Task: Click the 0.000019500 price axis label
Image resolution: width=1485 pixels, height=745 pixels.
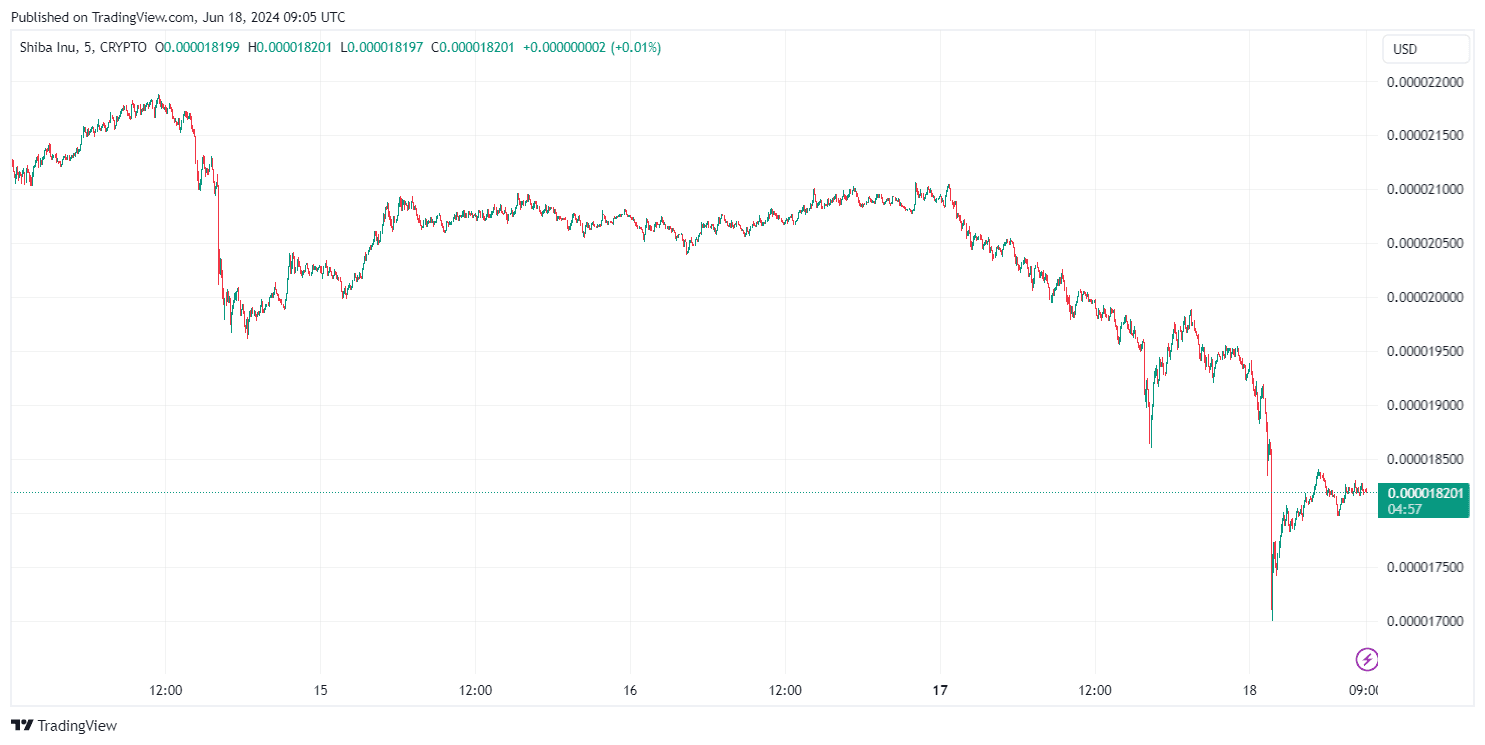Action: 1426,351
